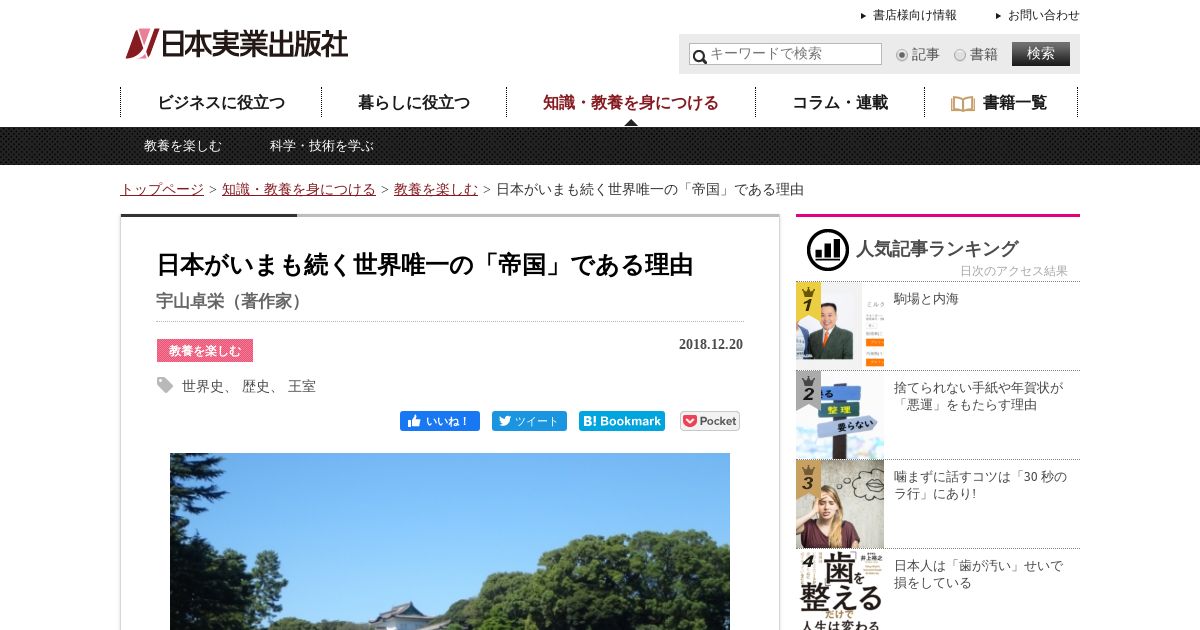Select the 記事 search radio button
This screenshot has height=630, width=1200.
[x=902, y=55]
